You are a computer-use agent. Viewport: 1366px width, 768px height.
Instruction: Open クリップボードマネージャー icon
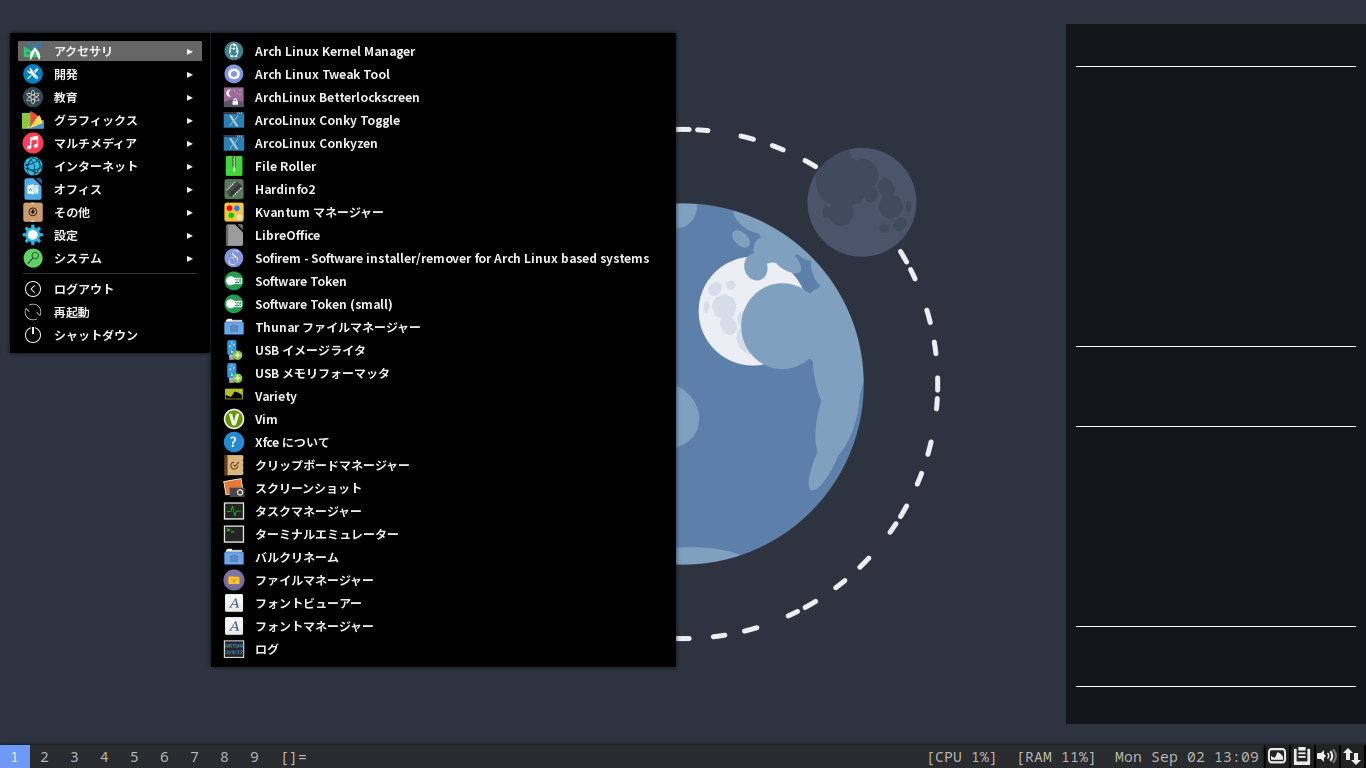[234, 465]
